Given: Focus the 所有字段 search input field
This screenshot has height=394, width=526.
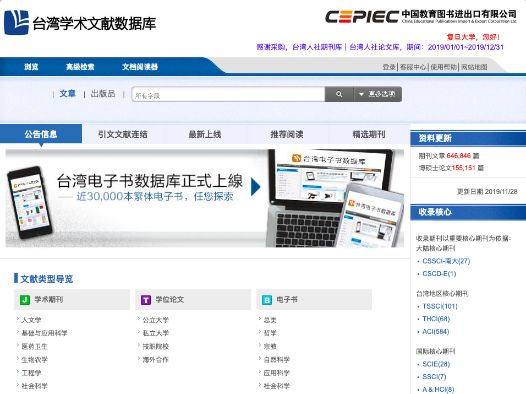Looking at the screenshot, I should (x=228, y=94).
